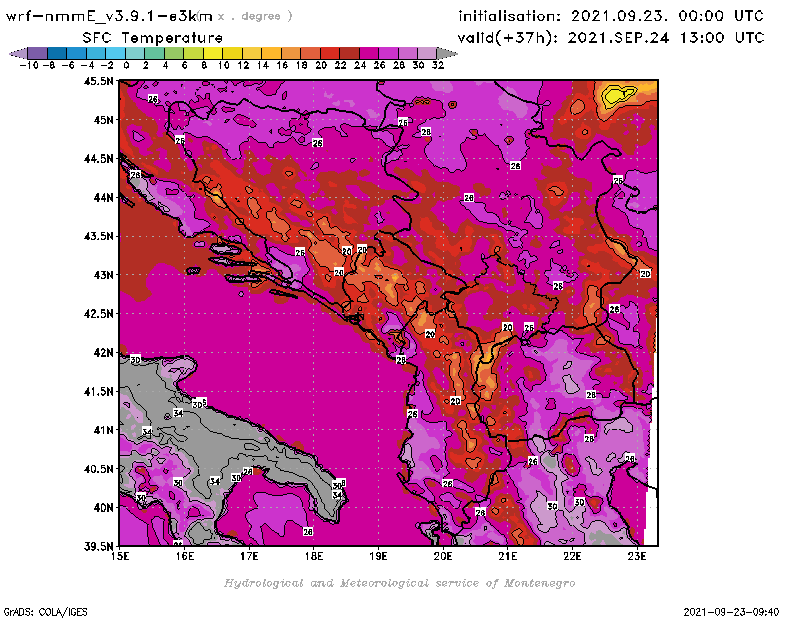Click the legend swatch between 4 and 6

[x=173, y=53]
